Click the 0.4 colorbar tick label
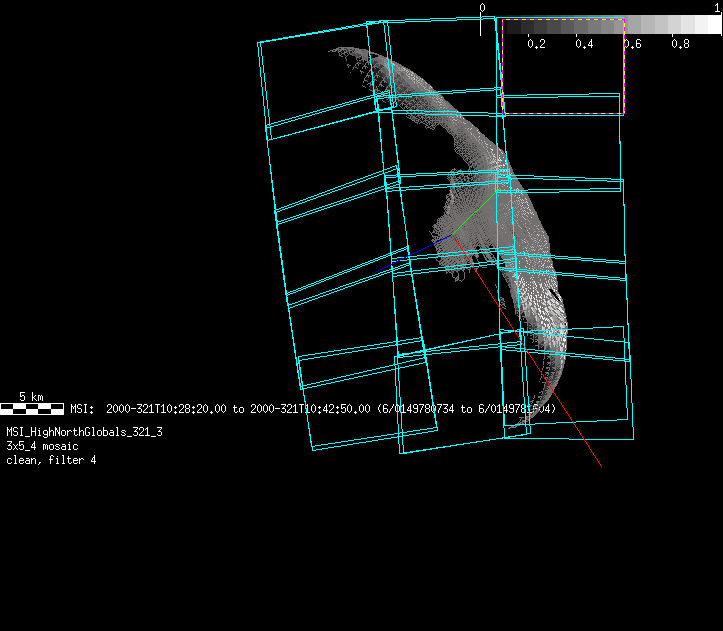Viewport: 723px width, 631px height. pos(584,44)
